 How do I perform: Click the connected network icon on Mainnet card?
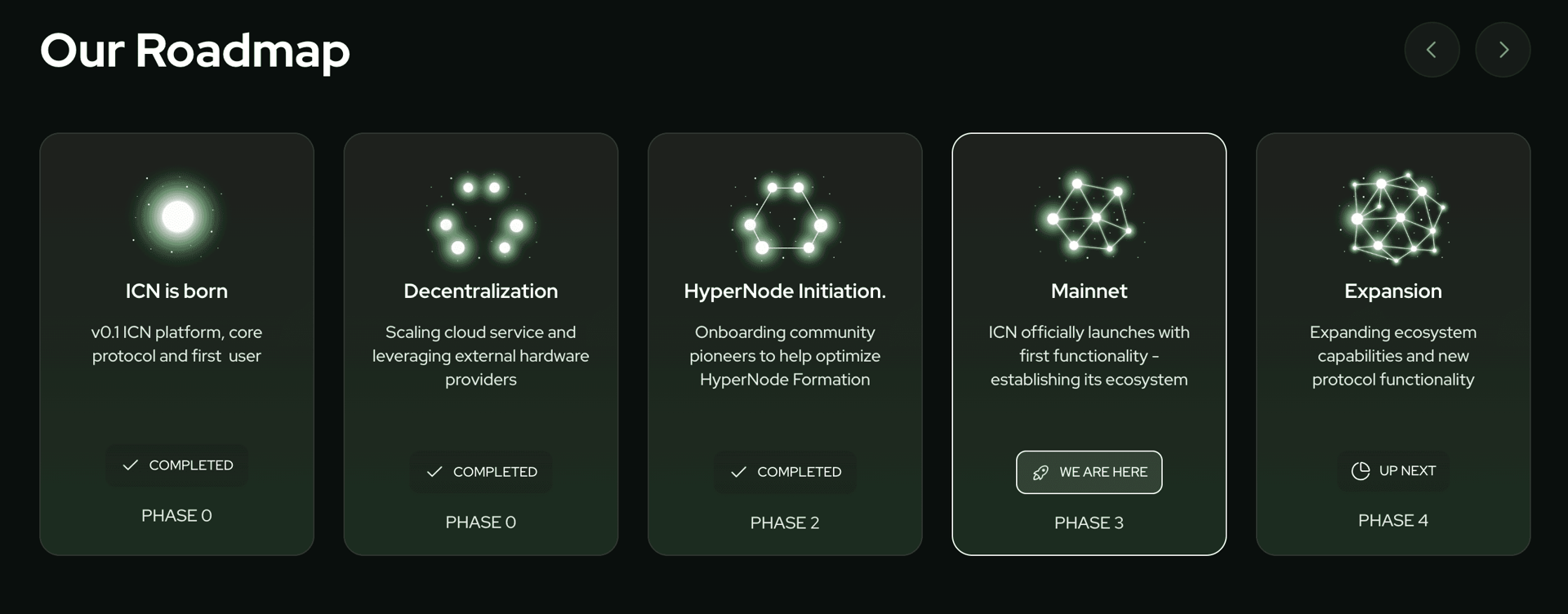[1089, 216]
